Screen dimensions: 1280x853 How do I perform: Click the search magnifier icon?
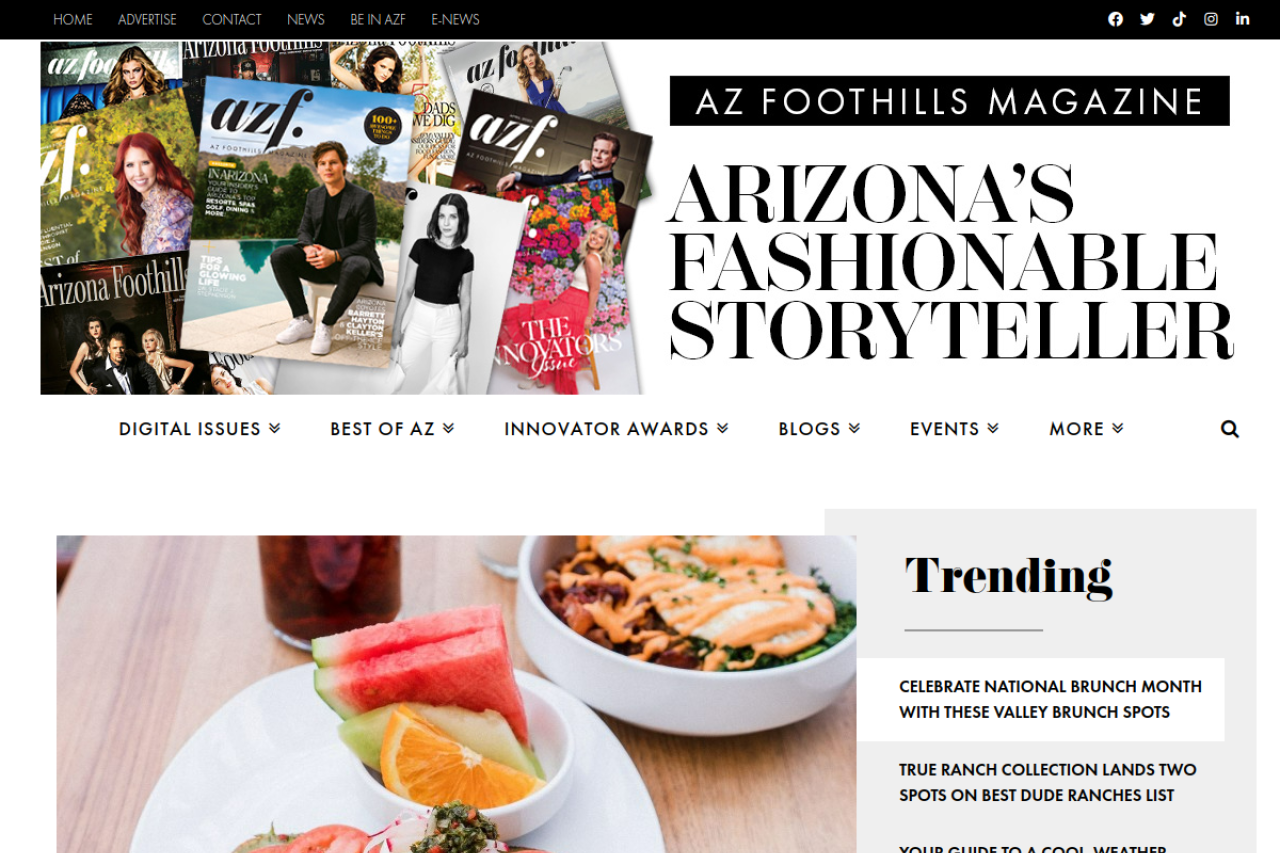point(1230,429)
